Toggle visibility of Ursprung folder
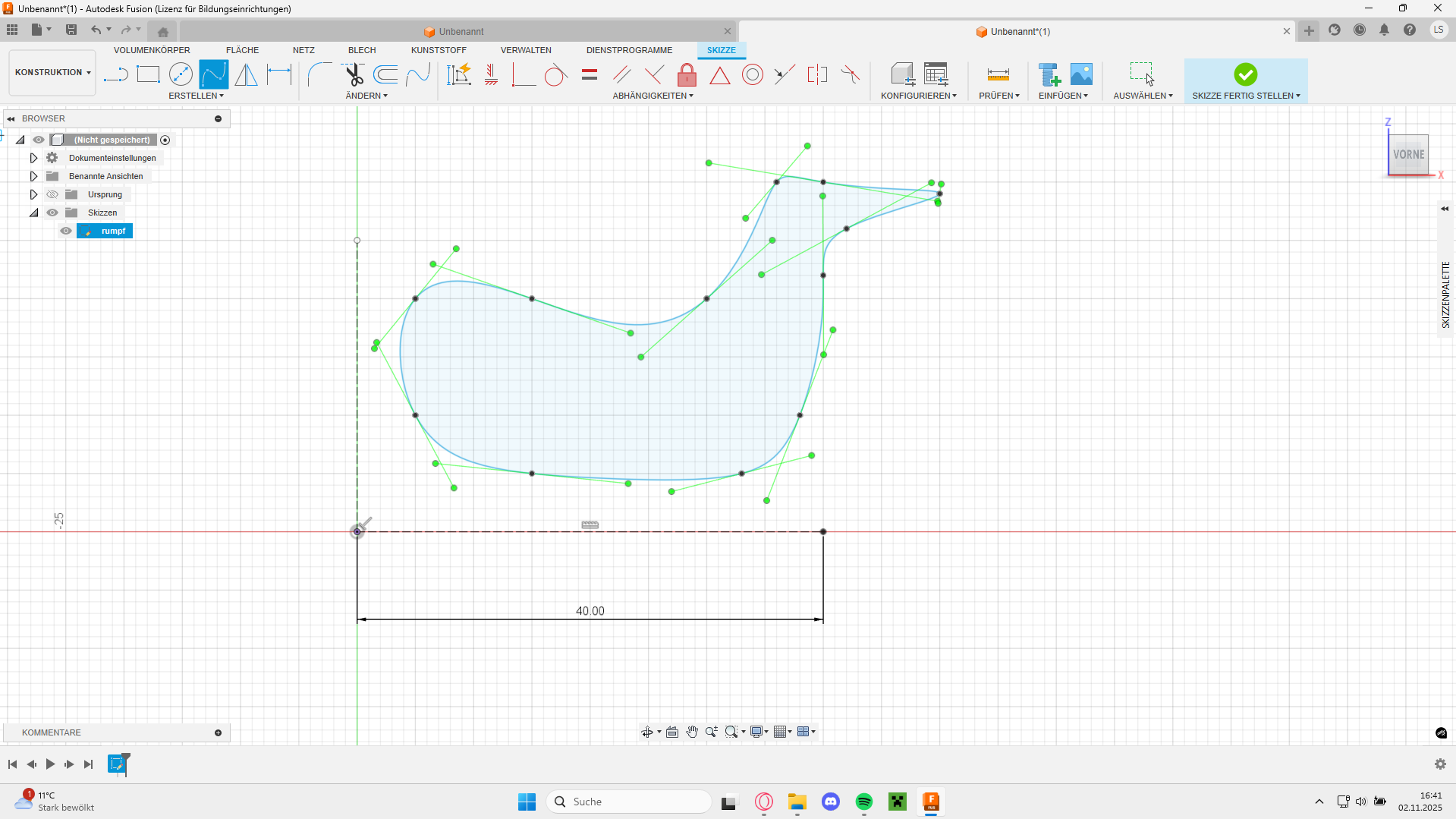1456x819 pixels. (52, 194)
